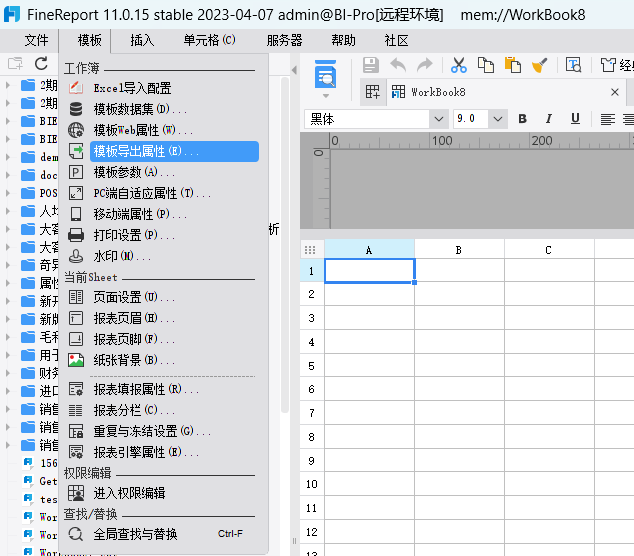
Task: Click the align left icon
Action: tap(608, 119)
